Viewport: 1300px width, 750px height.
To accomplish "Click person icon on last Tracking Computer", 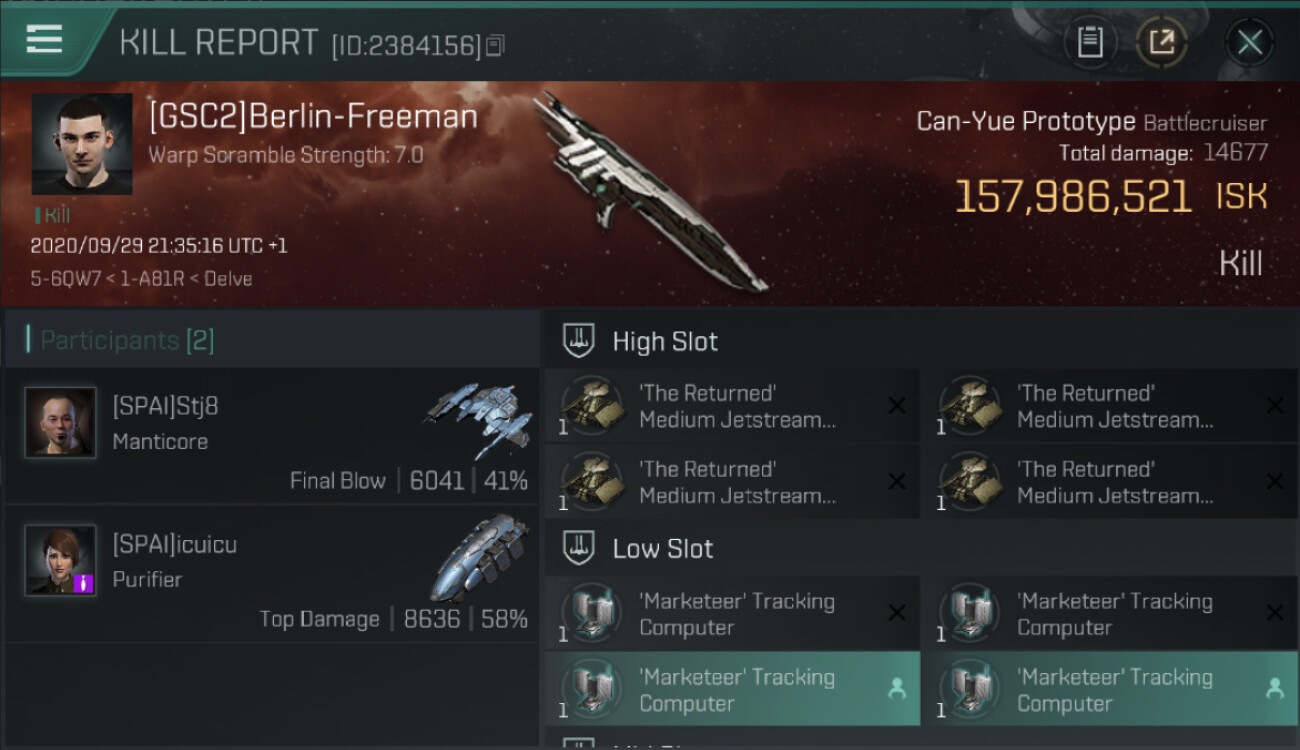I will (x=1274, y=688).
